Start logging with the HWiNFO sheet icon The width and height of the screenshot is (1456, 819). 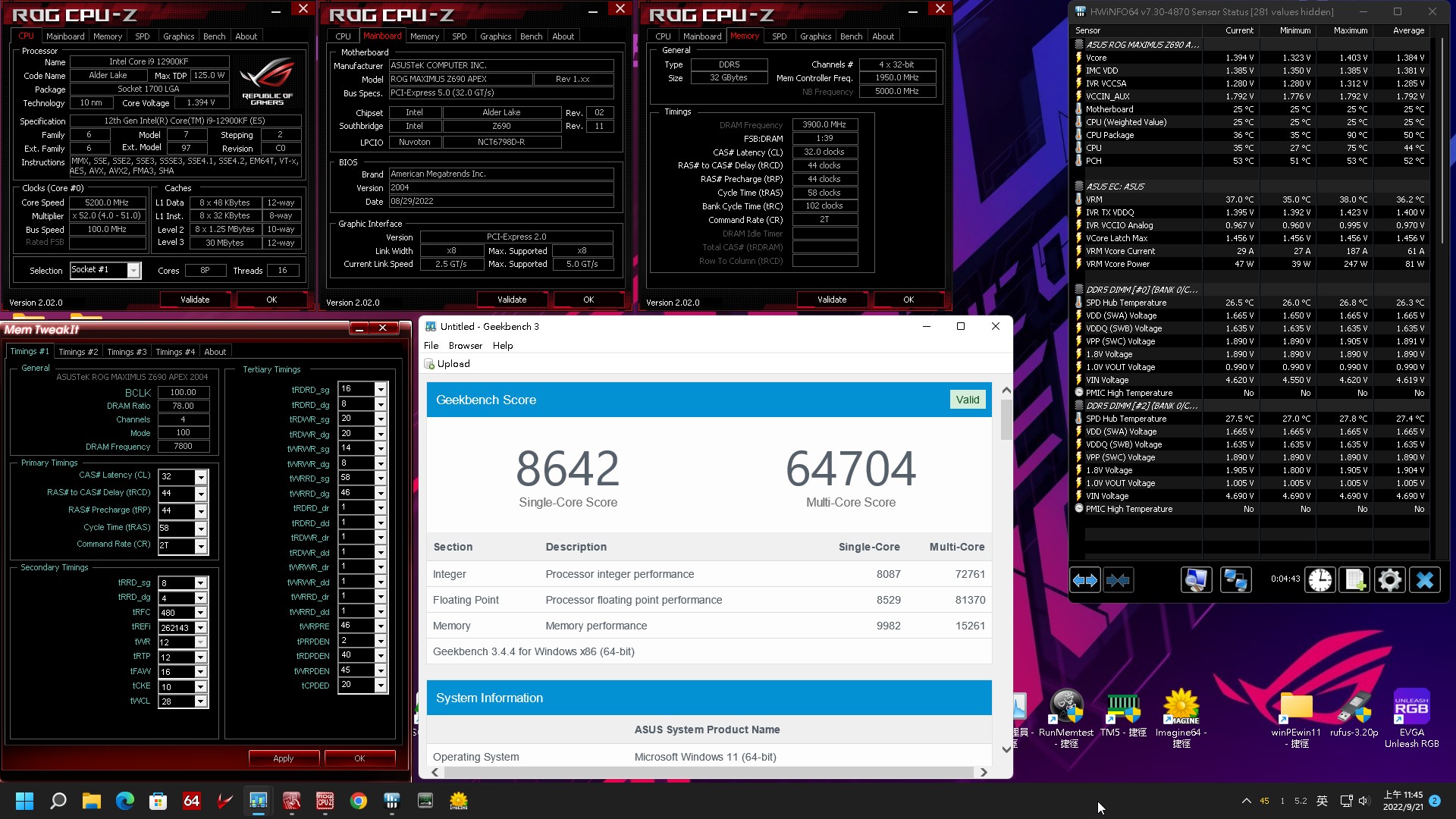[1355, 581]
